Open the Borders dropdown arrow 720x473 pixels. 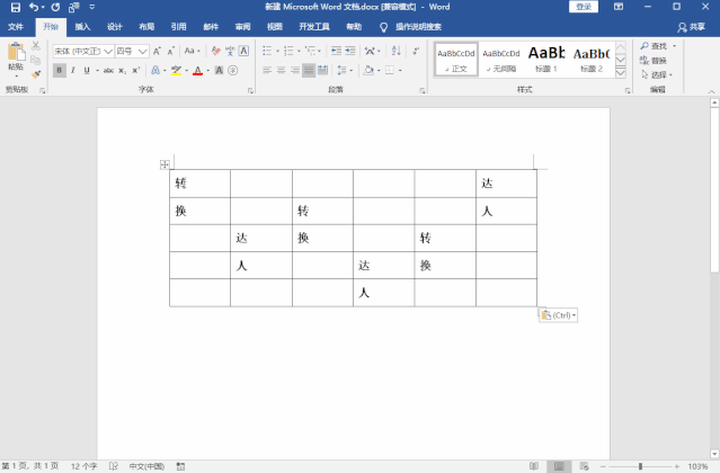pos(400,70)
